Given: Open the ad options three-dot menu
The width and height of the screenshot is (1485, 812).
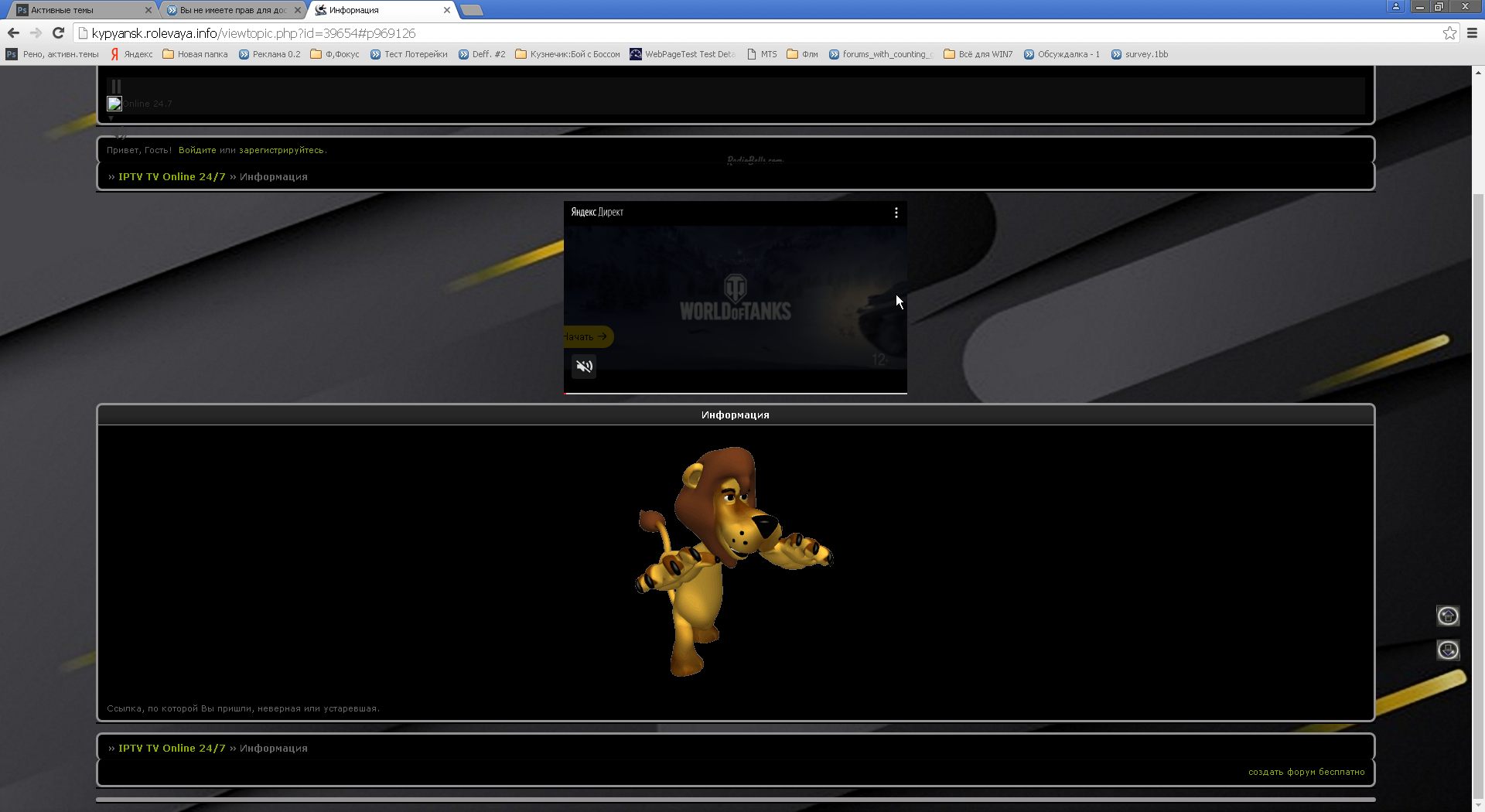Looking at the screenshot, I should click(896, 213).
